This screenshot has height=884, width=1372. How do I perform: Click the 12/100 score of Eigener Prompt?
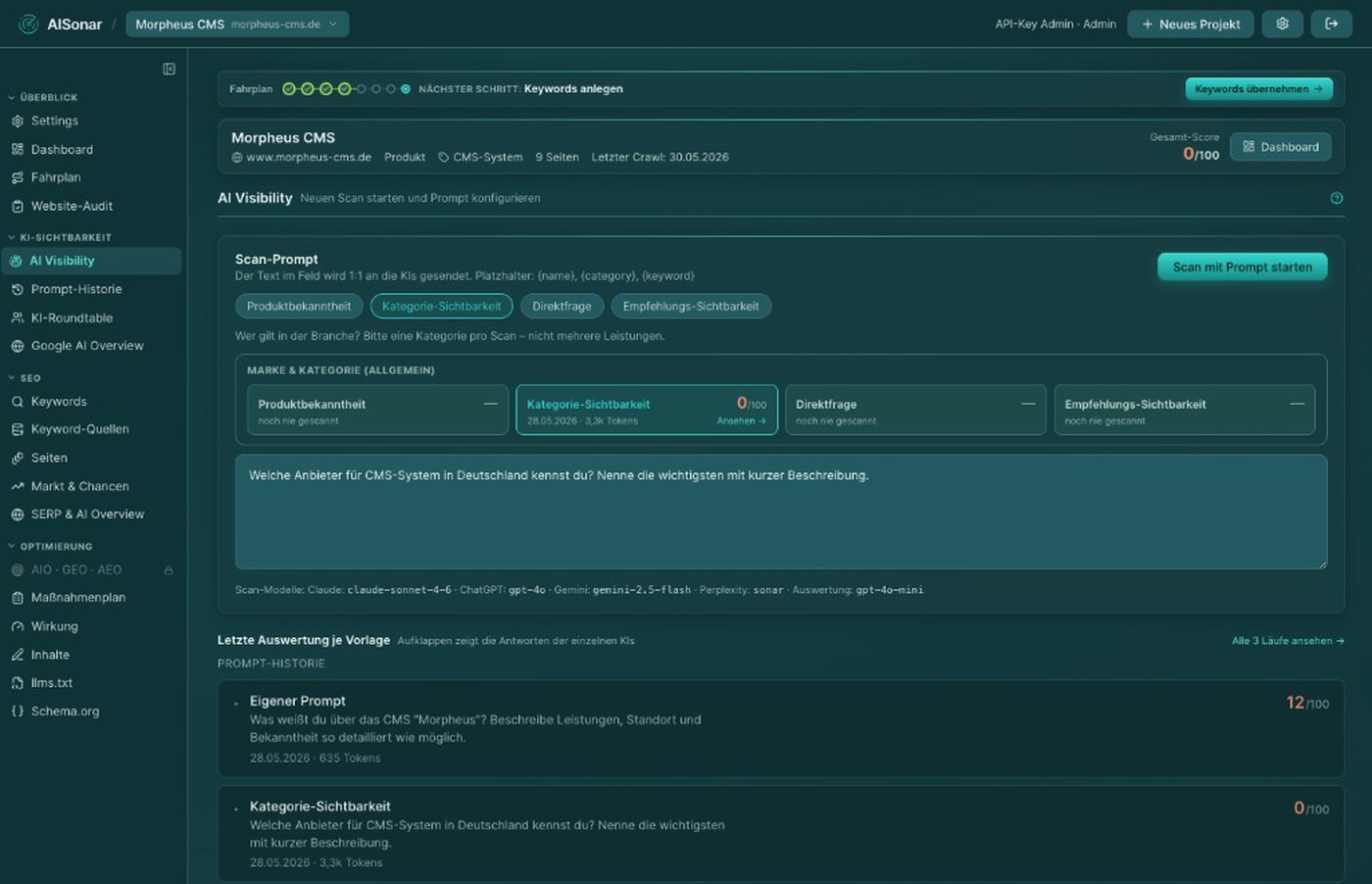[1307, 703]
